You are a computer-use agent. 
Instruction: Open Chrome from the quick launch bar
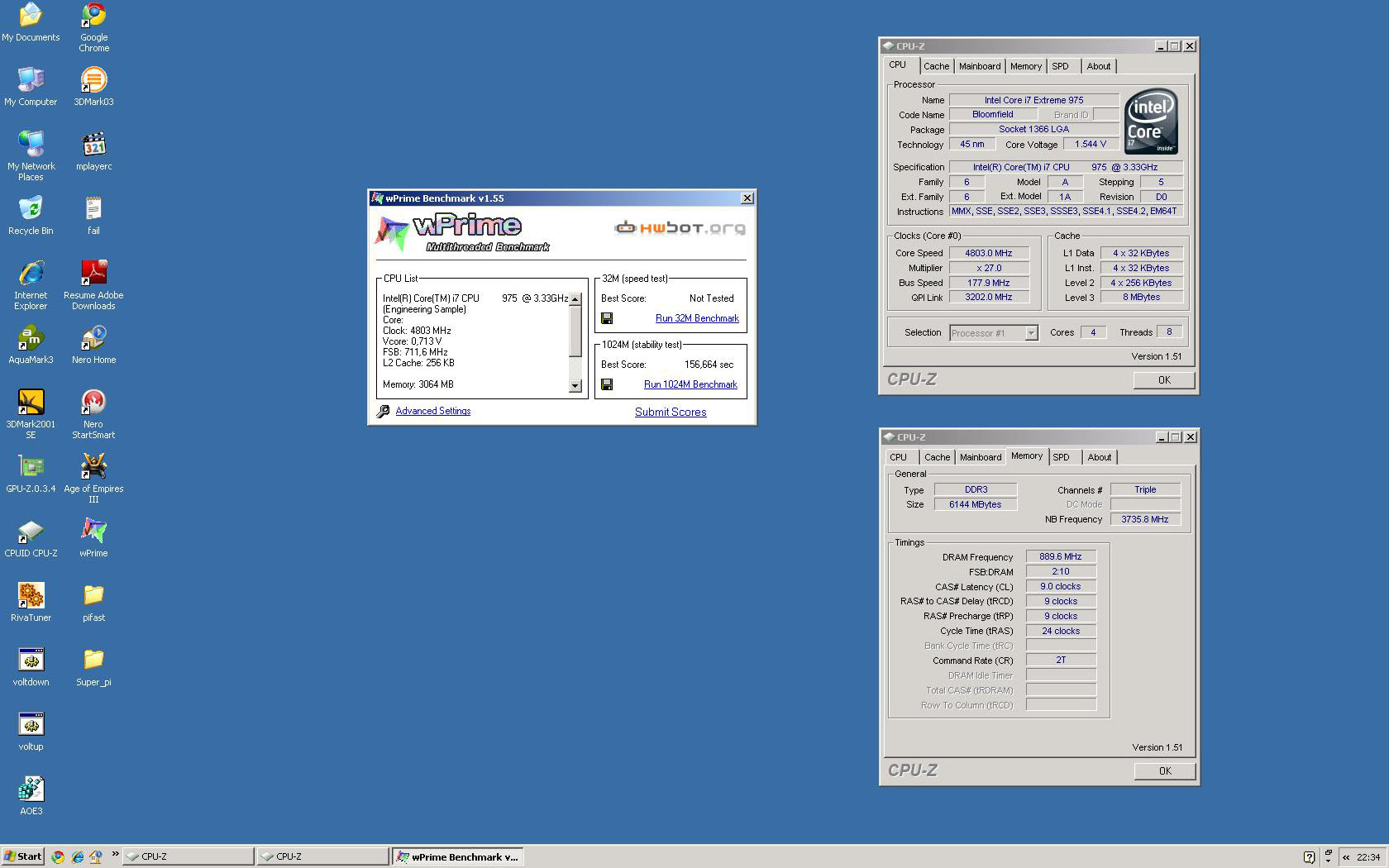coord(58,856)
